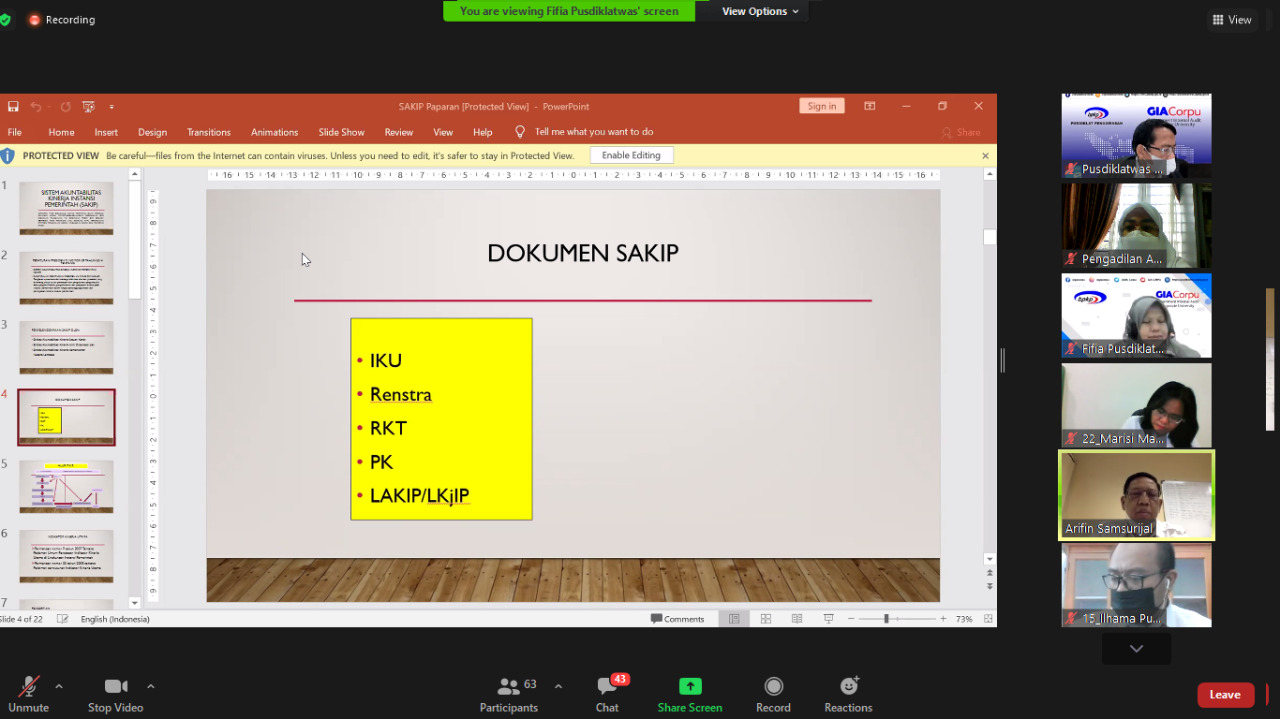Start slideshow from beginning via Quick Access icon
Image resolution: width=1280 pixels, height=719 pixels.
tap(88, 106)
